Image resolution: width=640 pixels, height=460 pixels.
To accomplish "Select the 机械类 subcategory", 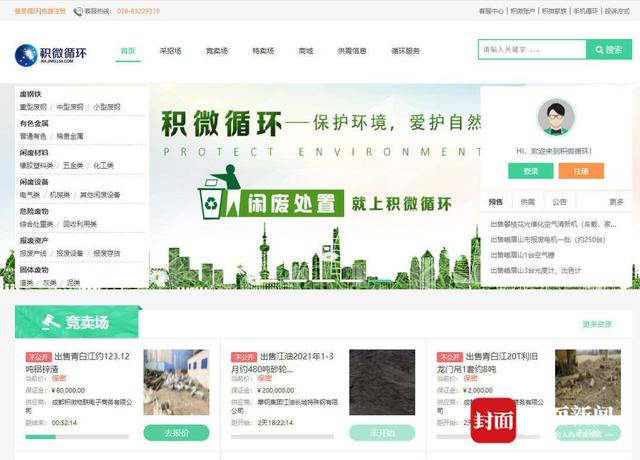I will pyautogui.click(x=60, y=195).
